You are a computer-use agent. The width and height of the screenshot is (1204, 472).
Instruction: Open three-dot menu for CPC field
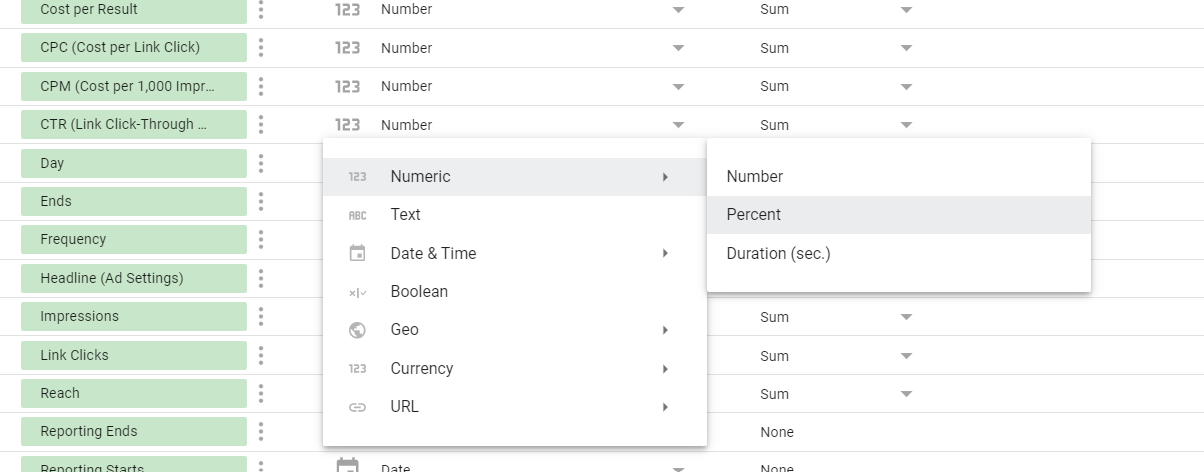261,48
